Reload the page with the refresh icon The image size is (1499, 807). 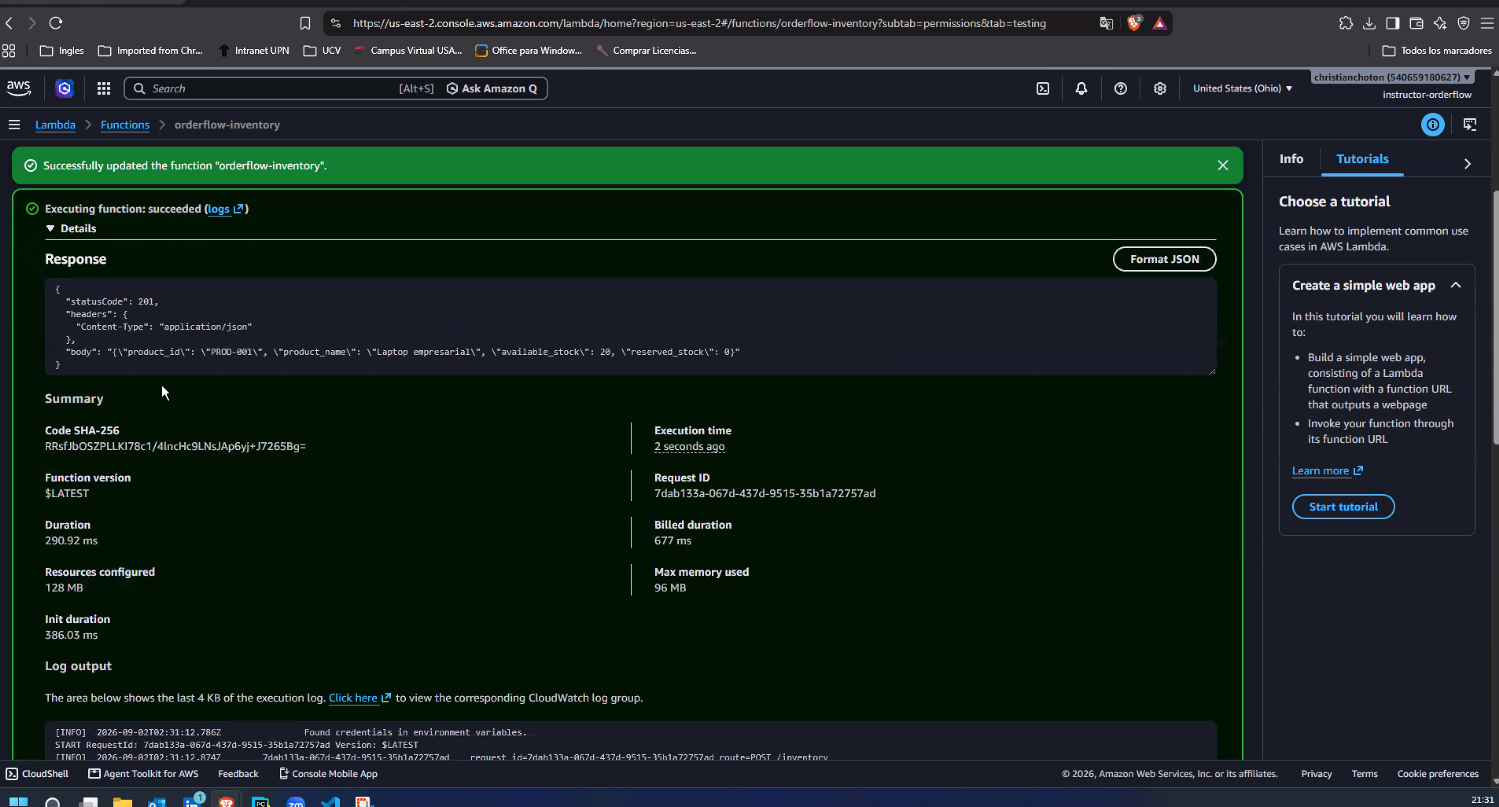[55, 23]
